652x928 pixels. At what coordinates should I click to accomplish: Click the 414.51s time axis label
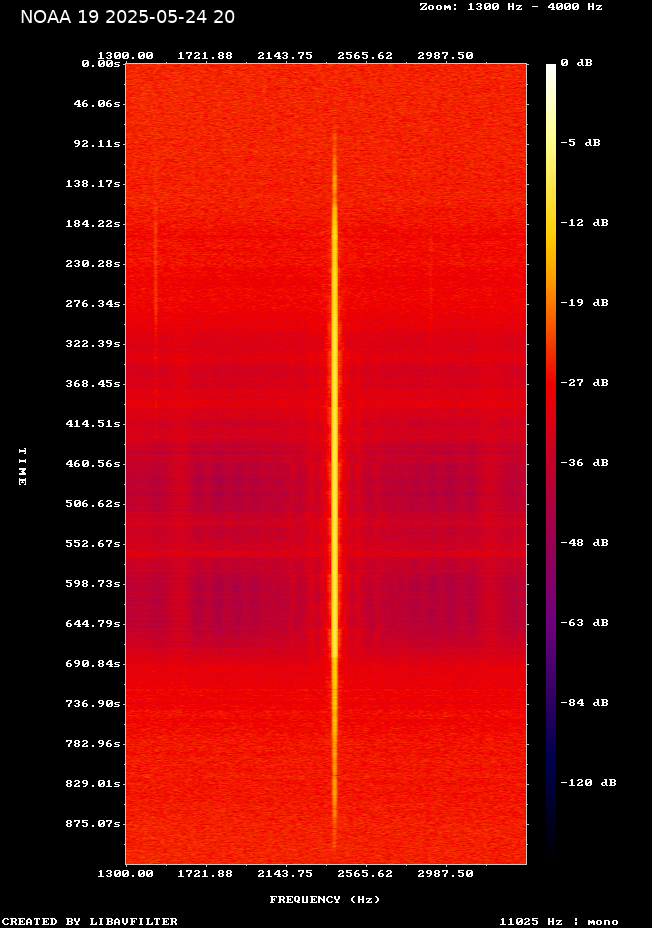pyautogui.click(x=93, y=424)
